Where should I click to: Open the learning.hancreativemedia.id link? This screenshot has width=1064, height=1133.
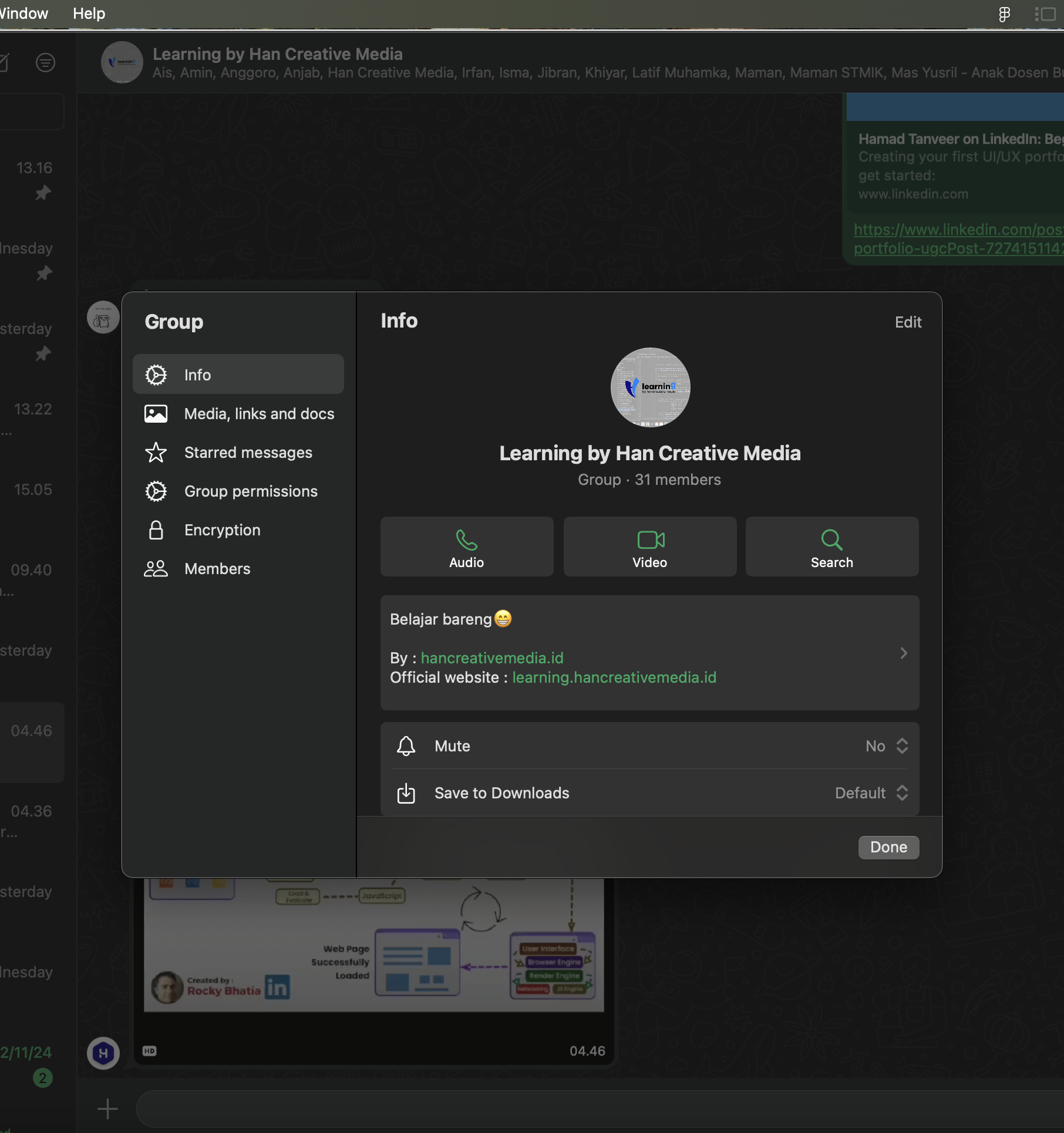pyautogui.click(x=614, y=677)
